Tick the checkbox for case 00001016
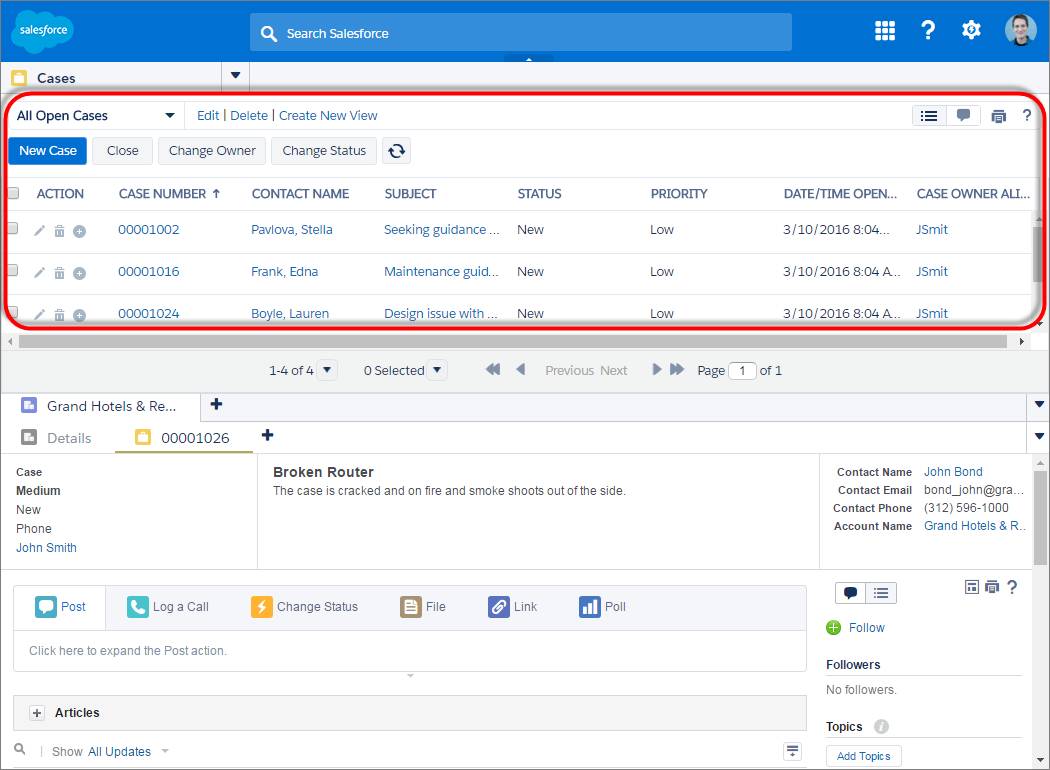1050x770 pixels. coord(12,271)
